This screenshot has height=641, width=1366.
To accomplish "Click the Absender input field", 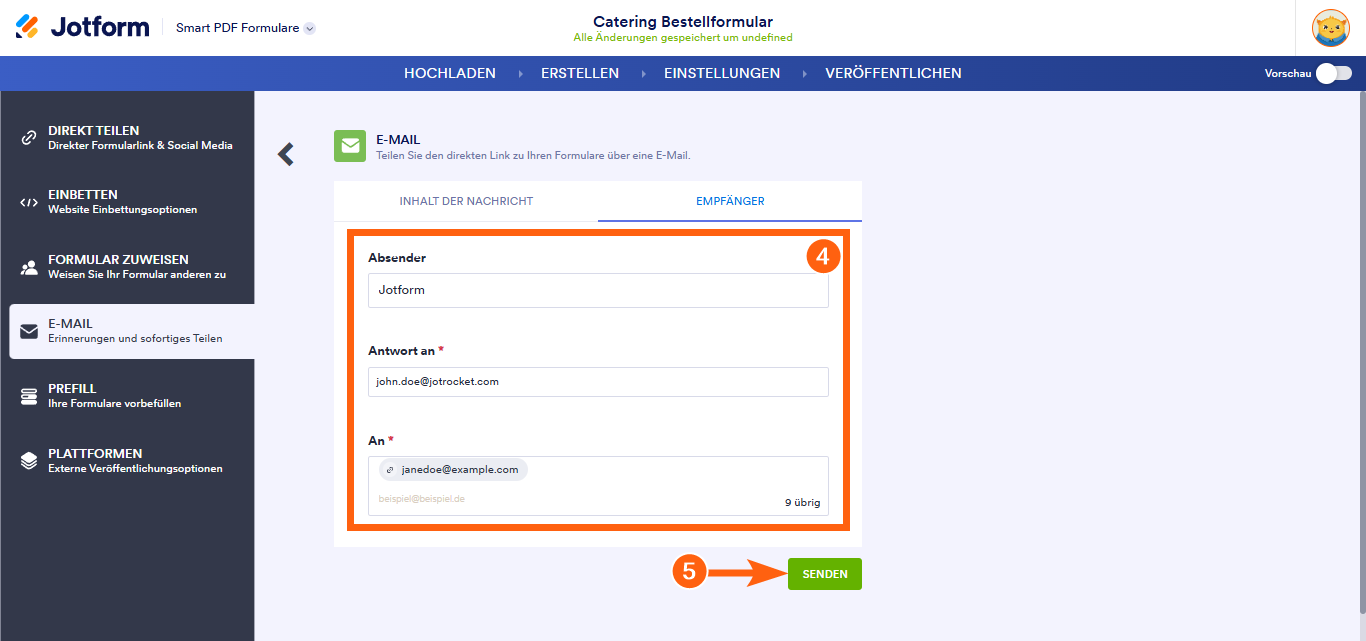I will click(x=598, y=290).
